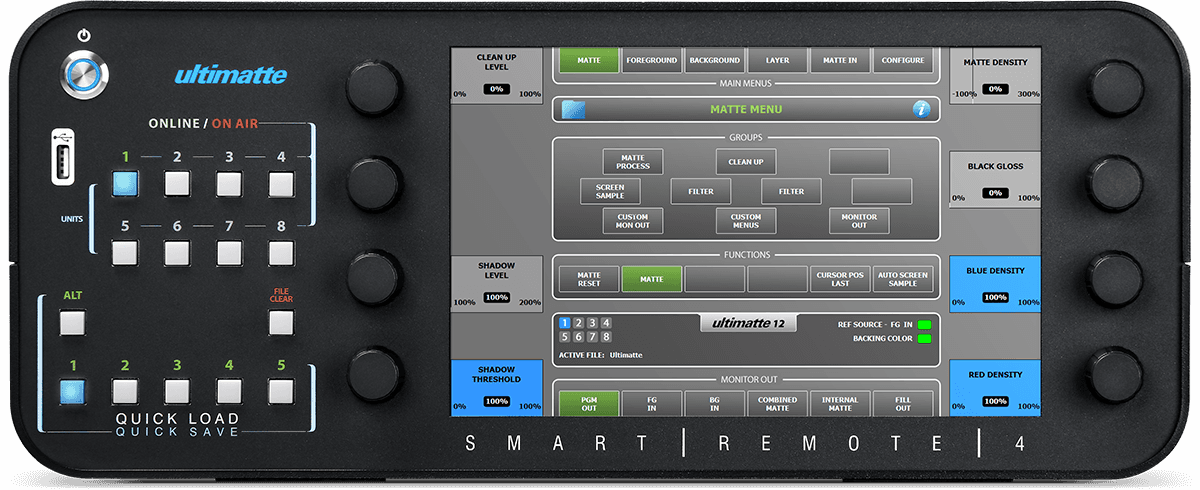Click the Ultimatte 12 logo badge

(748, 323)
